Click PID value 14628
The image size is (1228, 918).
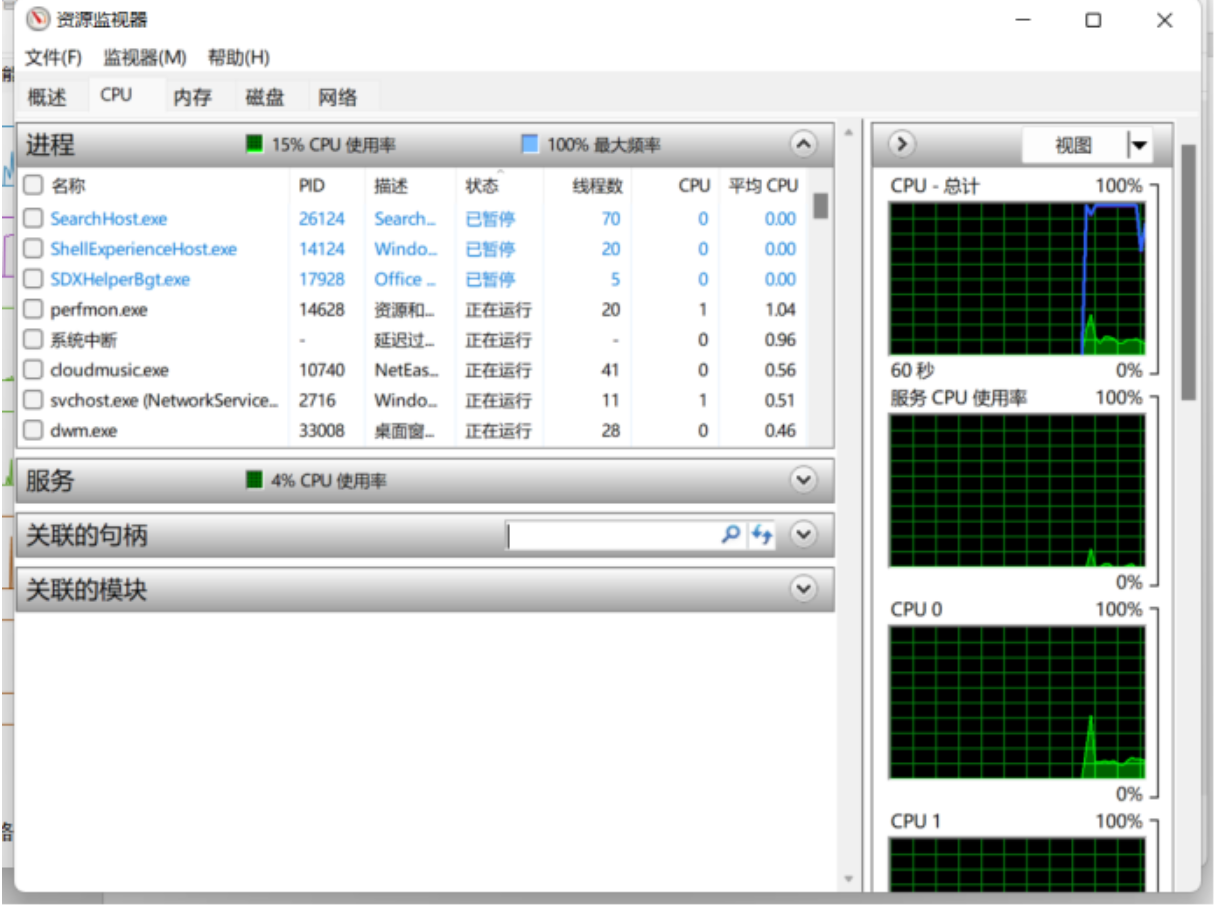(322, 309)
